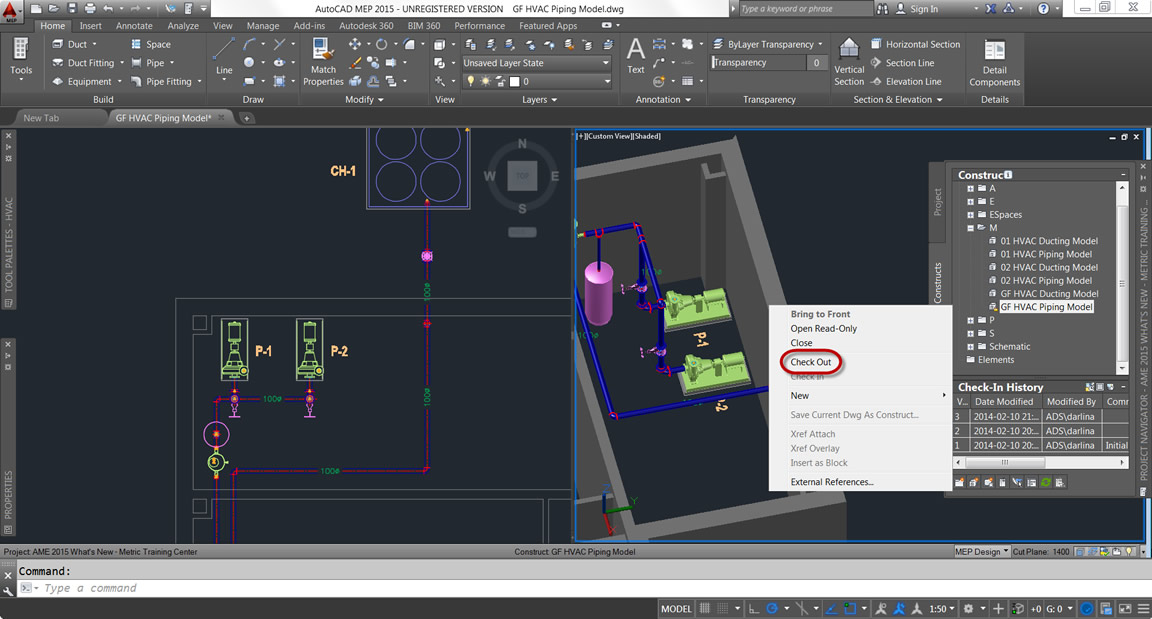1152x619 pixels.
Task: Click the Horizontal Section tool
Action: click(x=915, y=44)
